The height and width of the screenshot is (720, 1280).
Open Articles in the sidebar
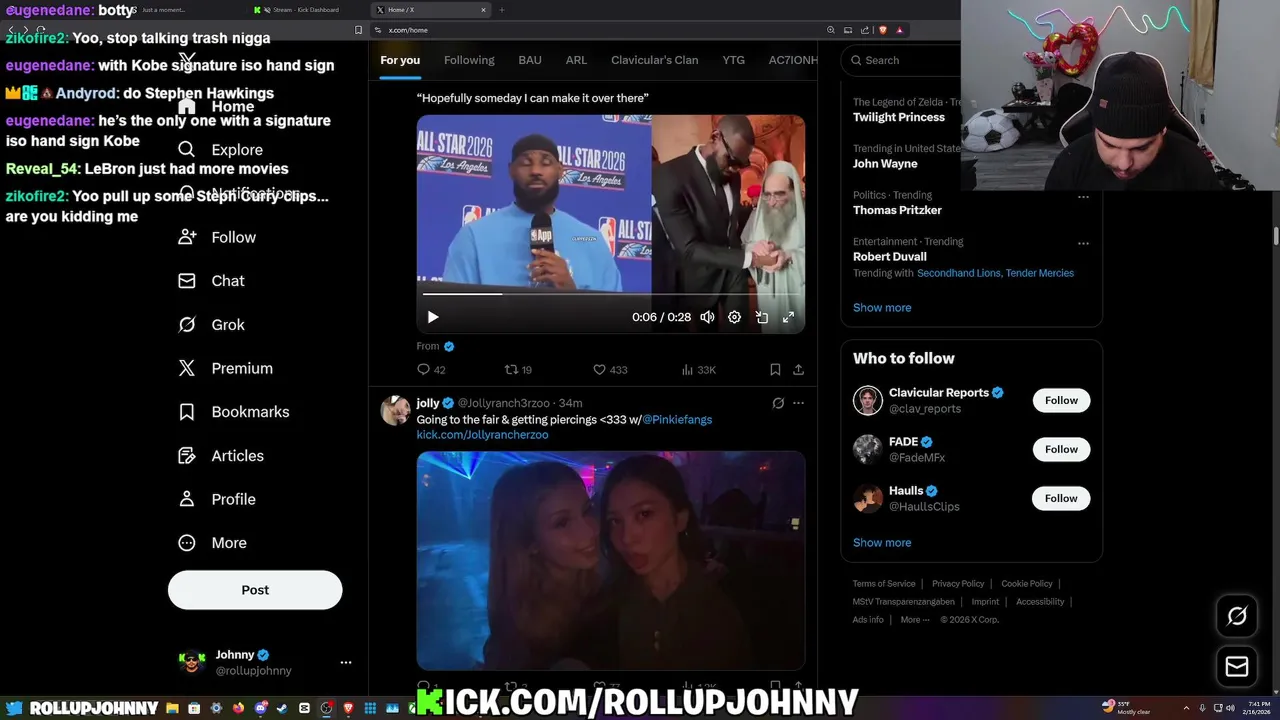pyautogui.click(x=221, y=456)
